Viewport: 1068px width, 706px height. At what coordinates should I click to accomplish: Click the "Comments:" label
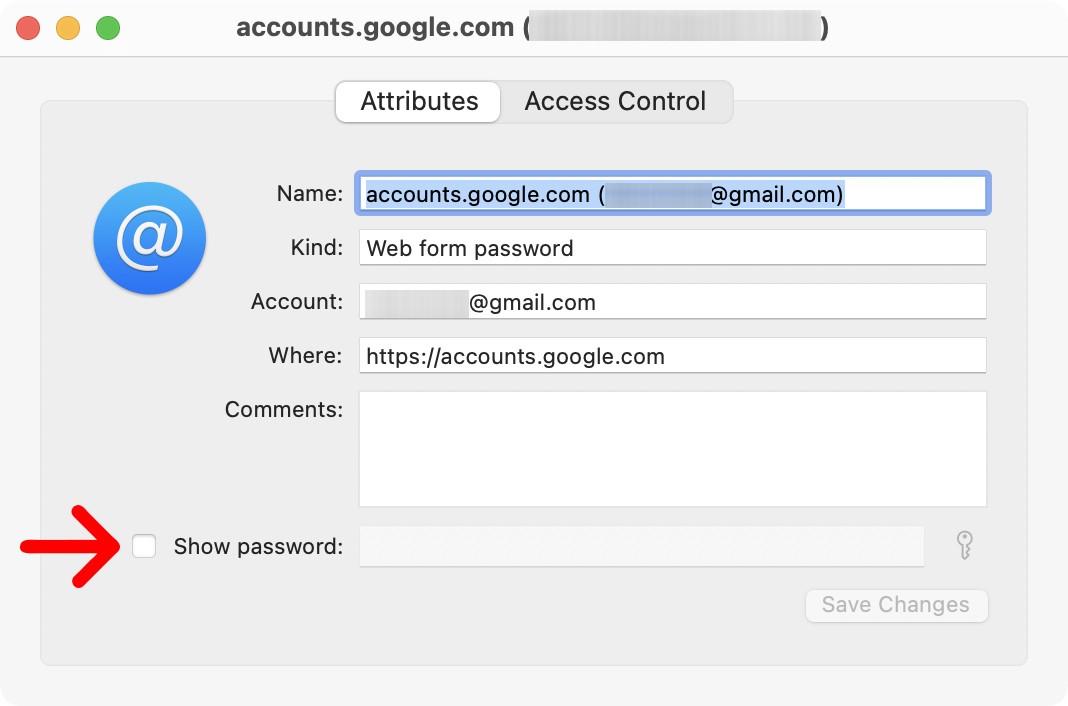click(284, 410)
